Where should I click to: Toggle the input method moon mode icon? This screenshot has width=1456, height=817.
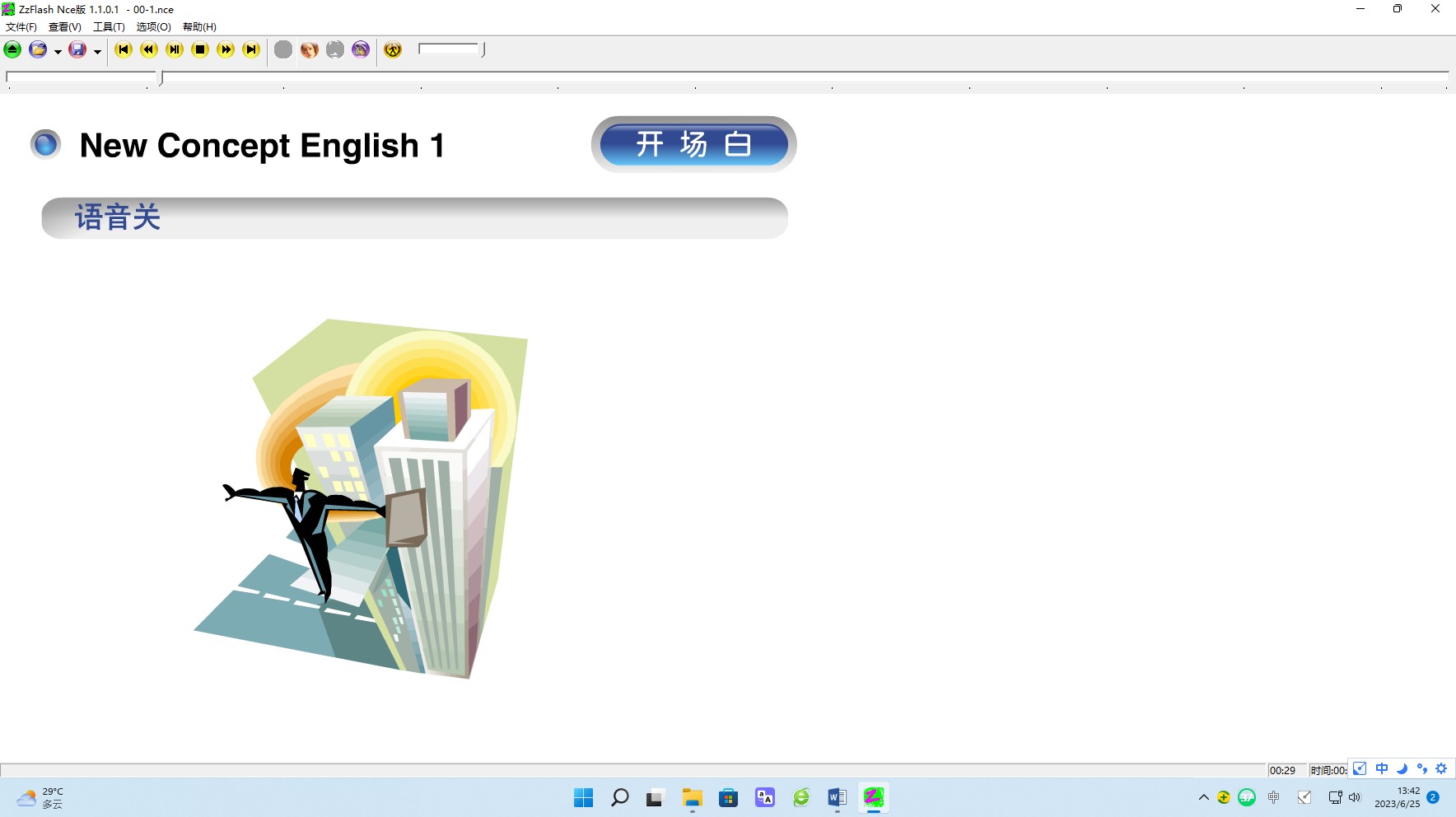point(1402,768)
